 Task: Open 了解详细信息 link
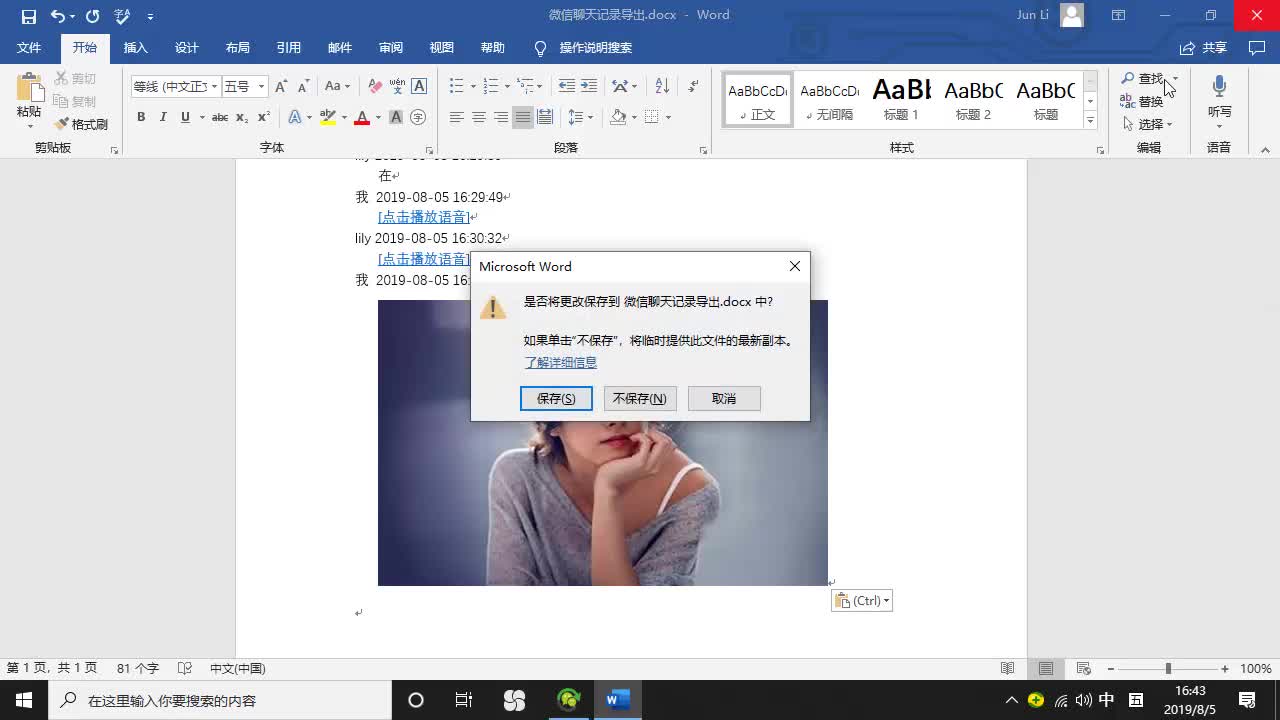[x=560, y=362]
